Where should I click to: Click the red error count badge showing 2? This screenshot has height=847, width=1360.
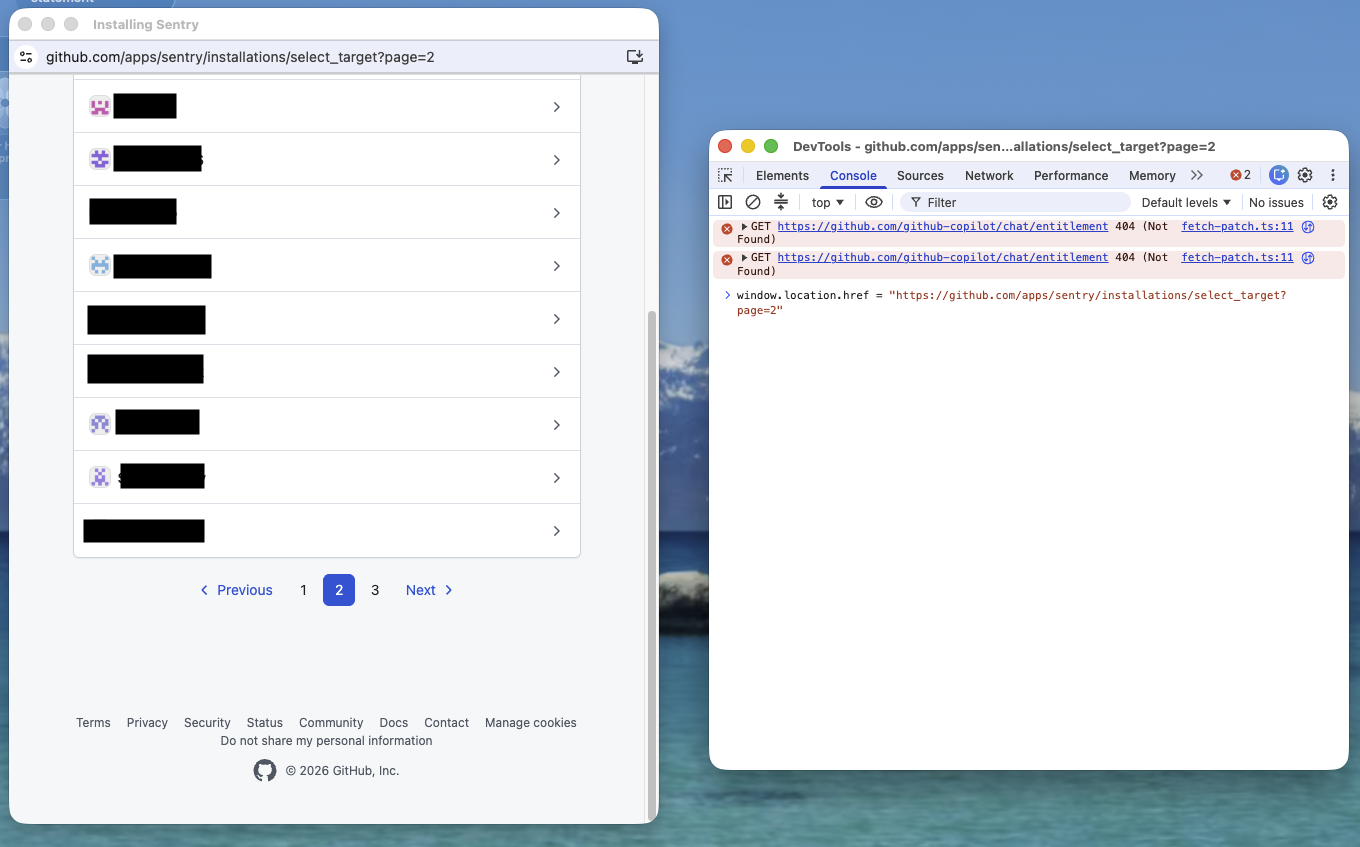[1241, 175]
